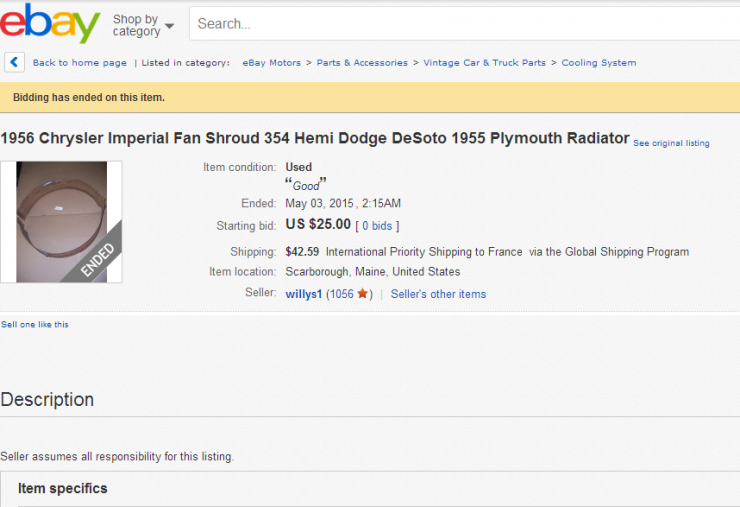
Task: Click into the Search field
Action: click(464, 24)
